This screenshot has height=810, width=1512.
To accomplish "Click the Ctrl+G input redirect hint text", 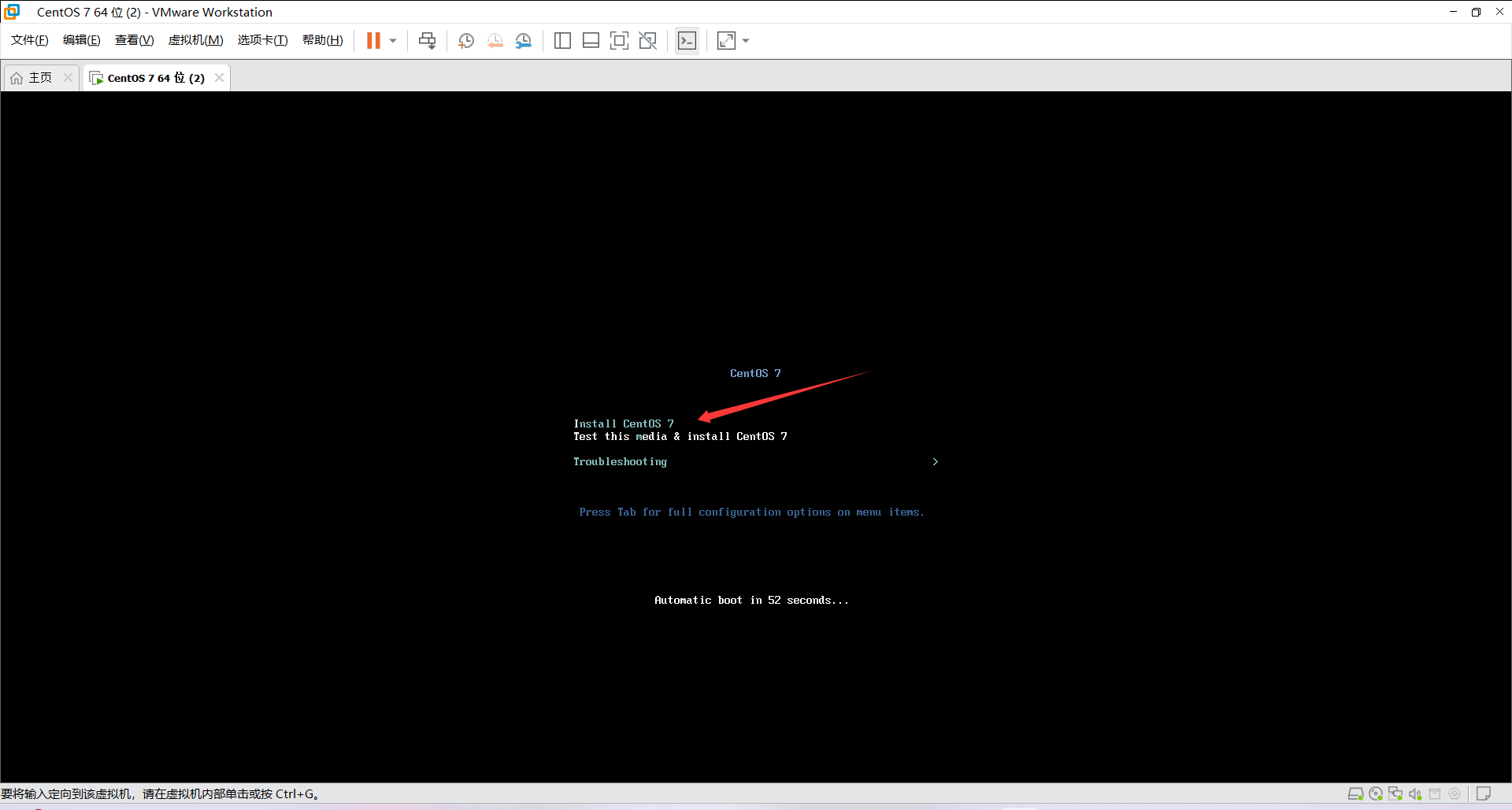I will (160, 793).
